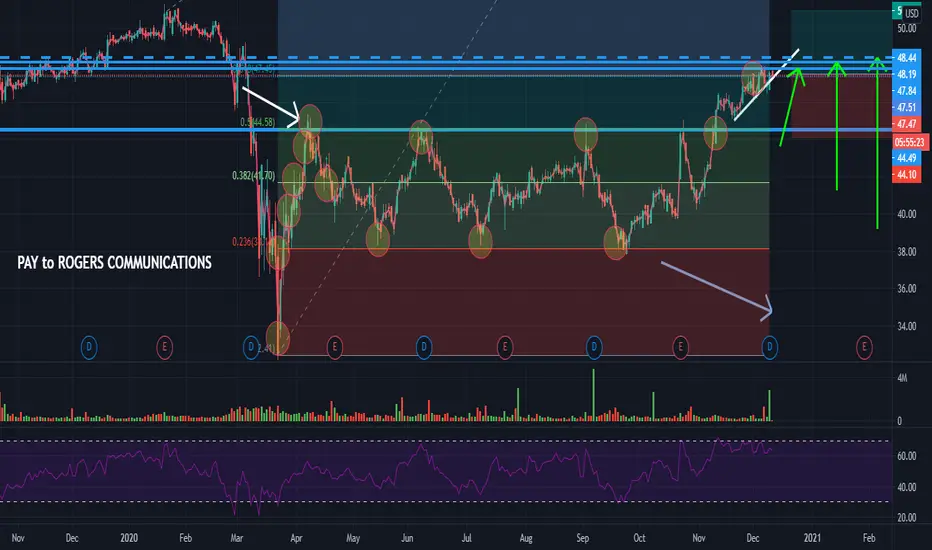Select the 47.84 price label
932x550 pixels.
click(906, 91)
